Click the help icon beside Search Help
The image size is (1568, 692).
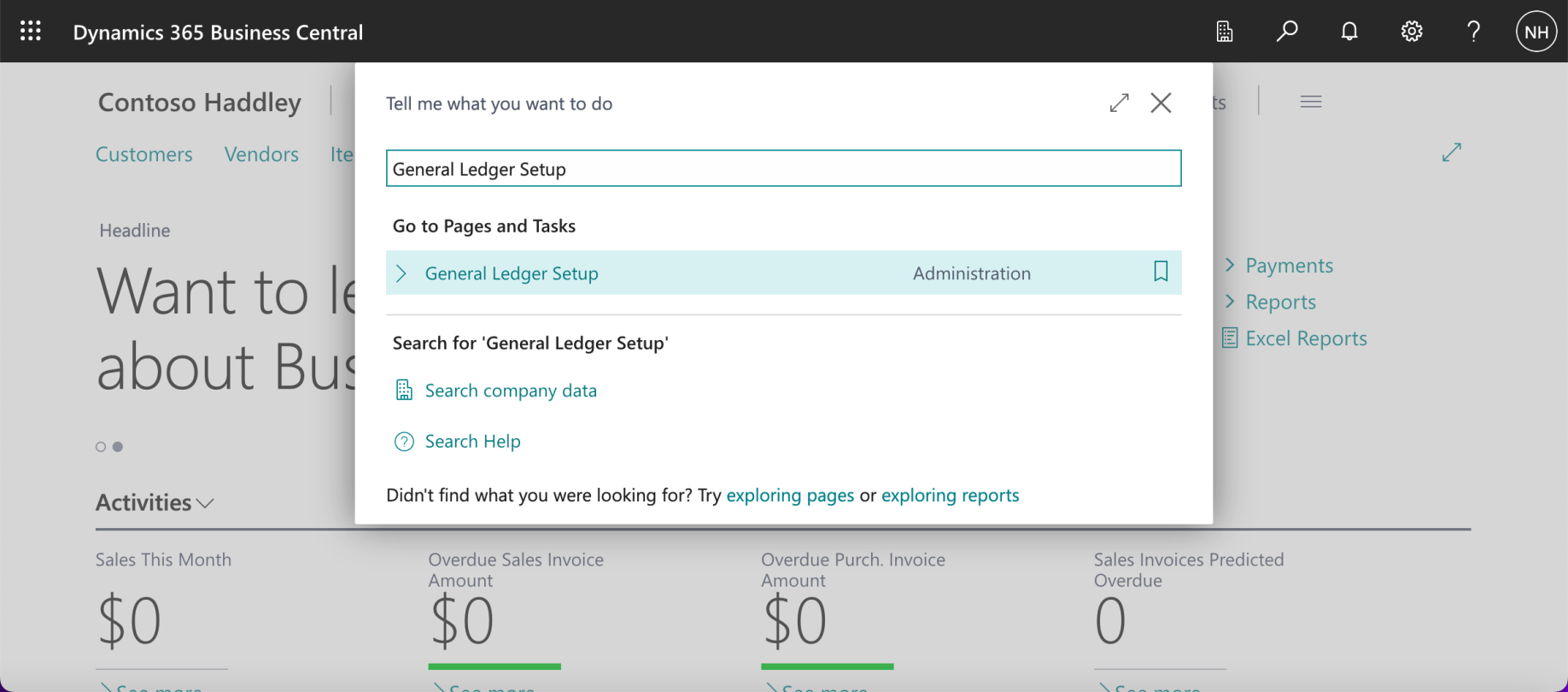tap(404, 442)
